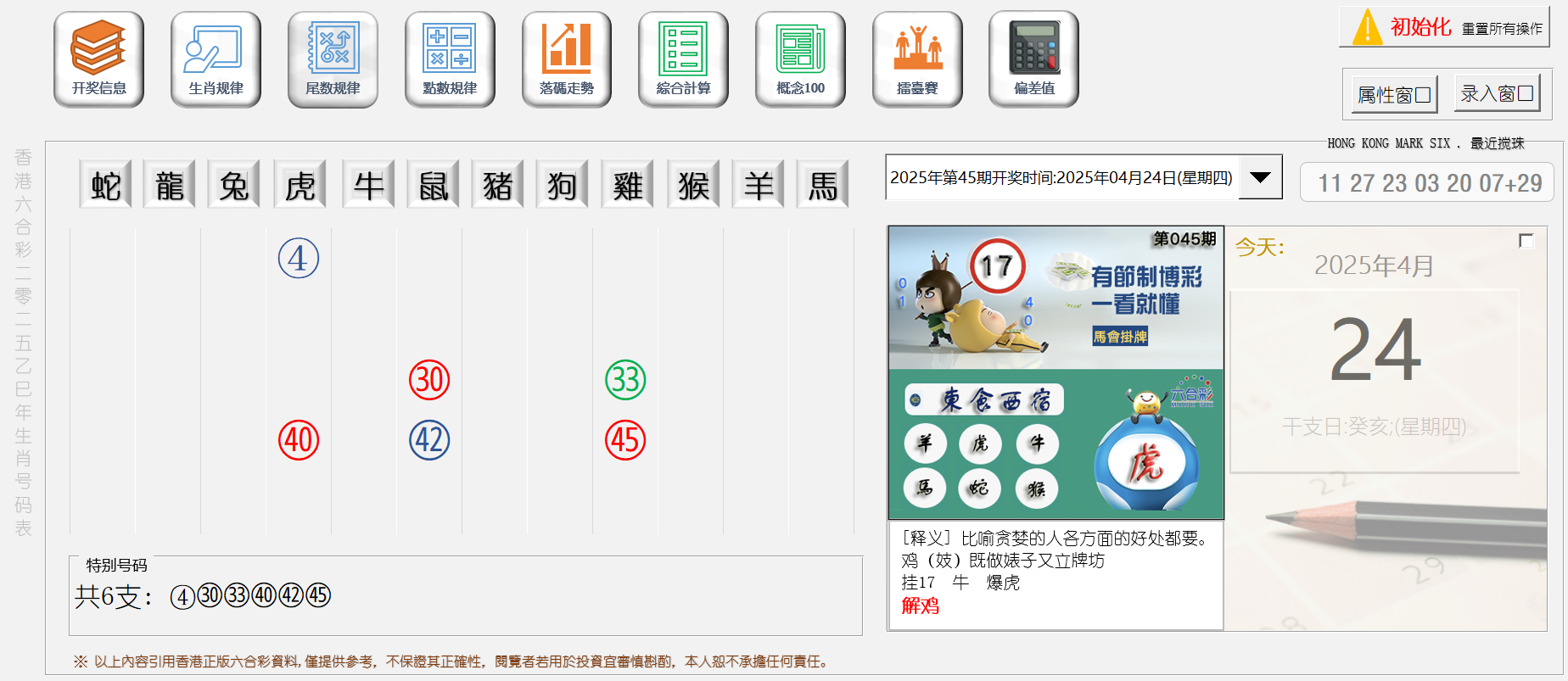Screen dimensions: 1568x681
Task: Toggle the 录入窗 checkbox
Action: click(x=1525, y=93)
